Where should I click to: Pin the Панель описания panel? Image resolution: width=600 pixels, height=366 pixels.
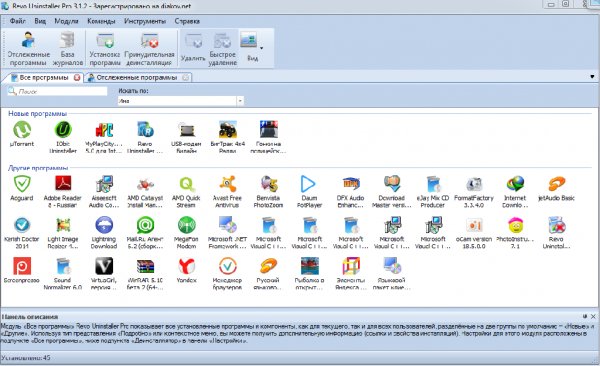(585, 317)
